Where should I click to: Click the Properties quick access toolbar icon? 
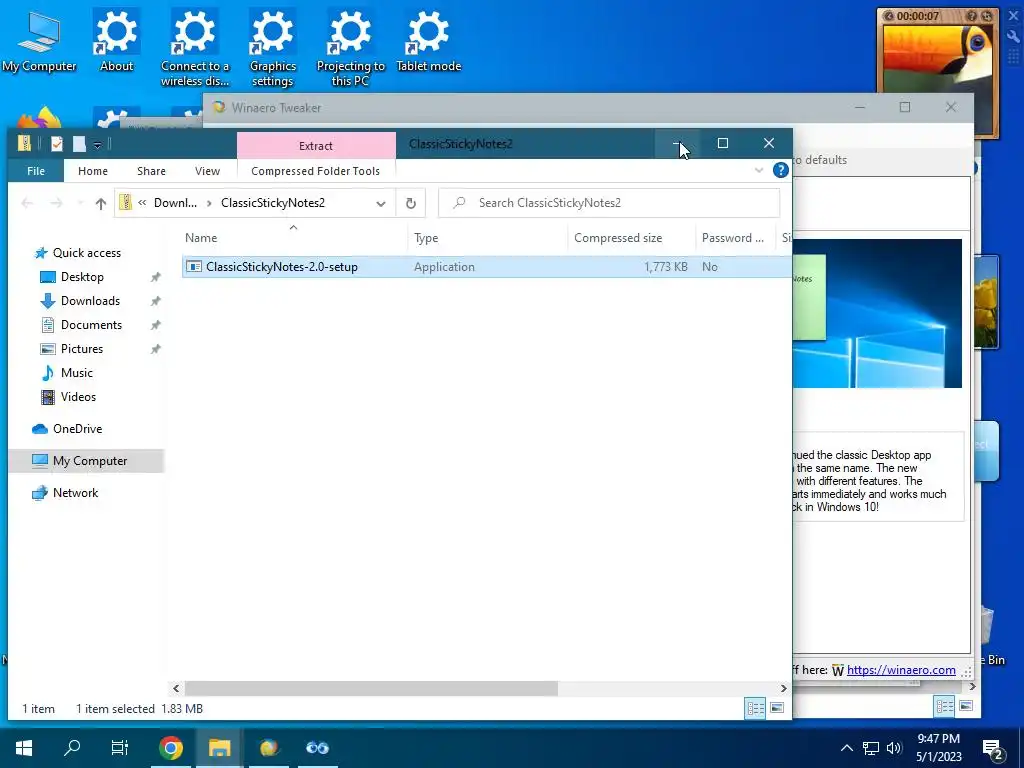click(57, 144)
